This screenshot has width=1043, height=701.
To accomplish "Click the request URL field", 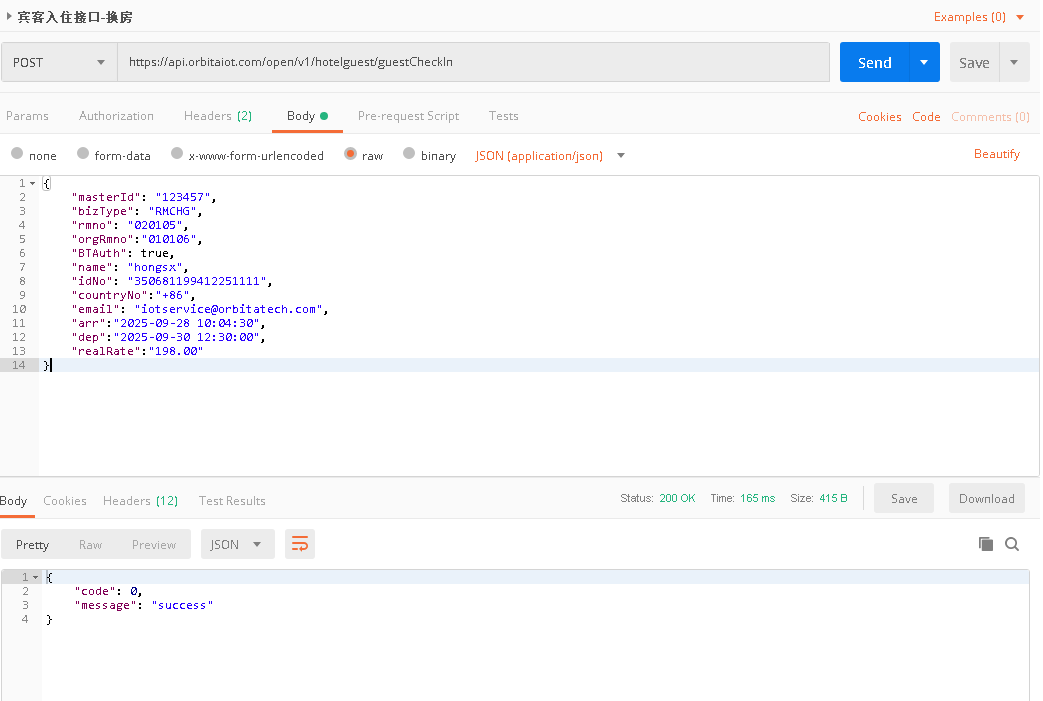I will pos(473,62).
